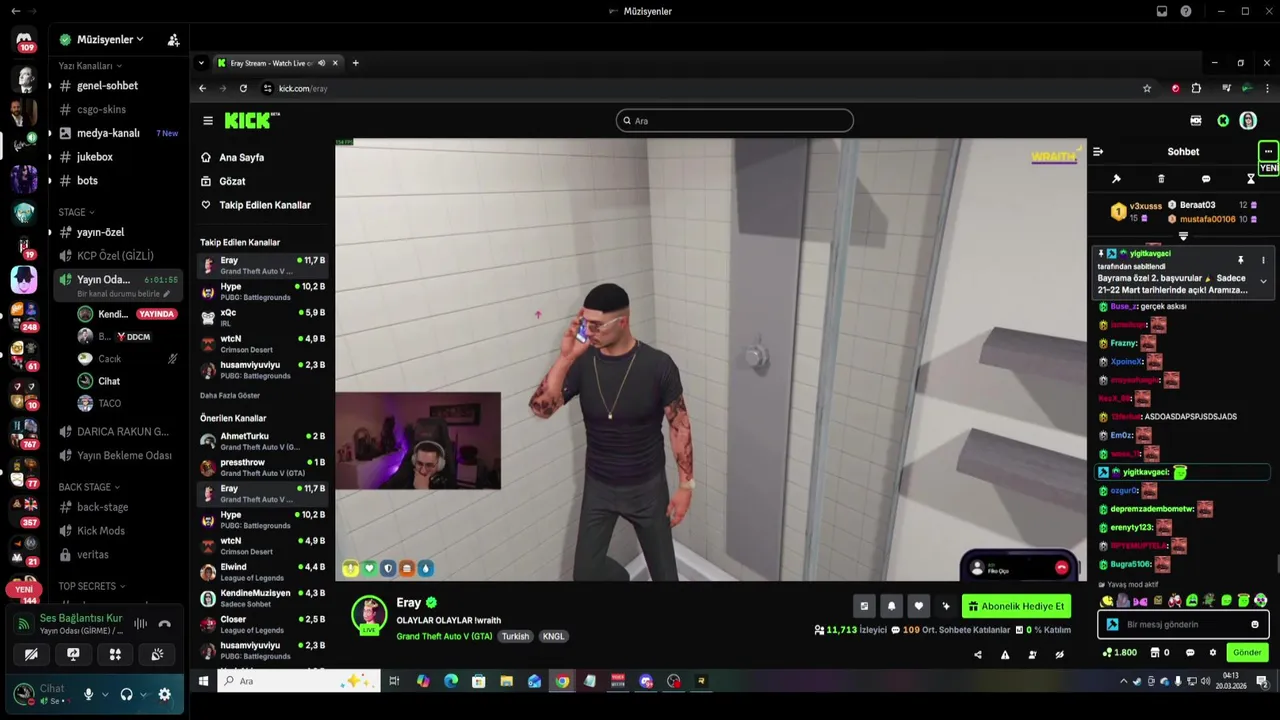1280x720 pixels.
Task: Click the moderator gavel icon in the chat toolbar
Action: pyautogui.click(x=1116, y=179)
